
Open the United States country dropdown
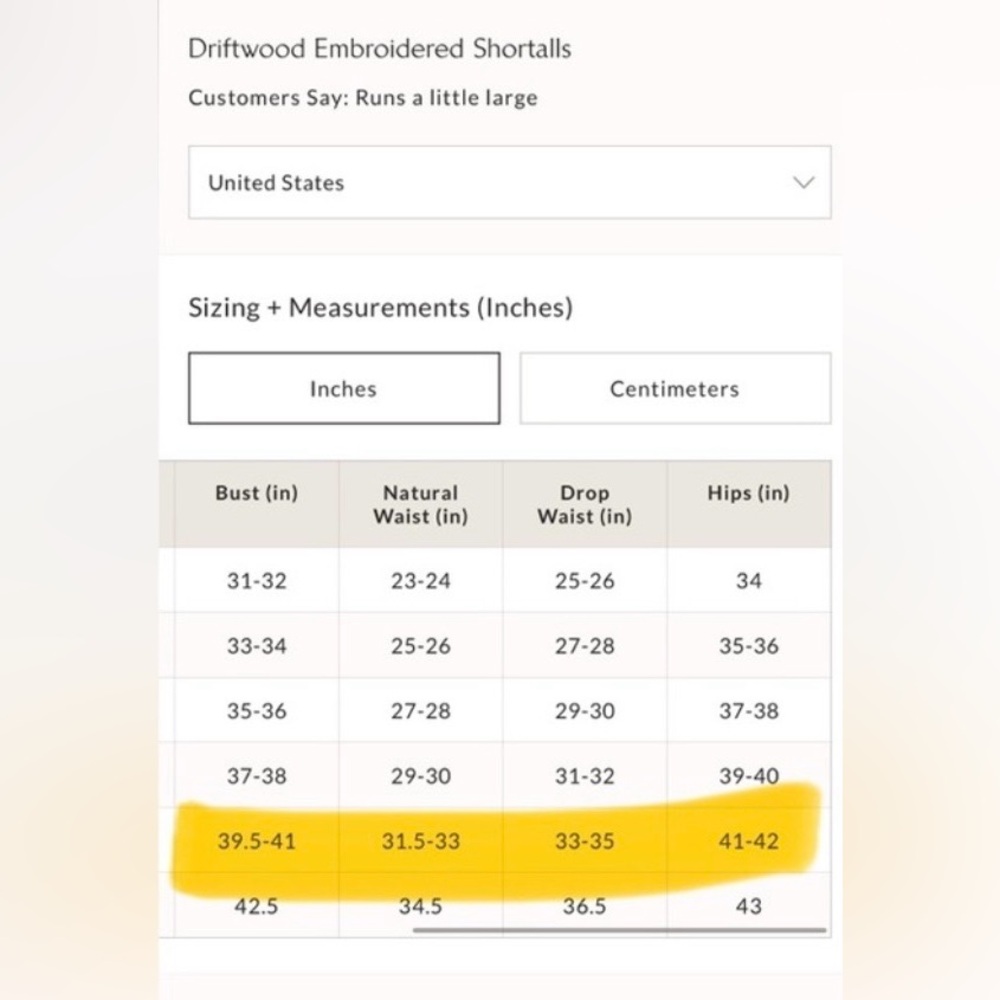tap(510, 182)
